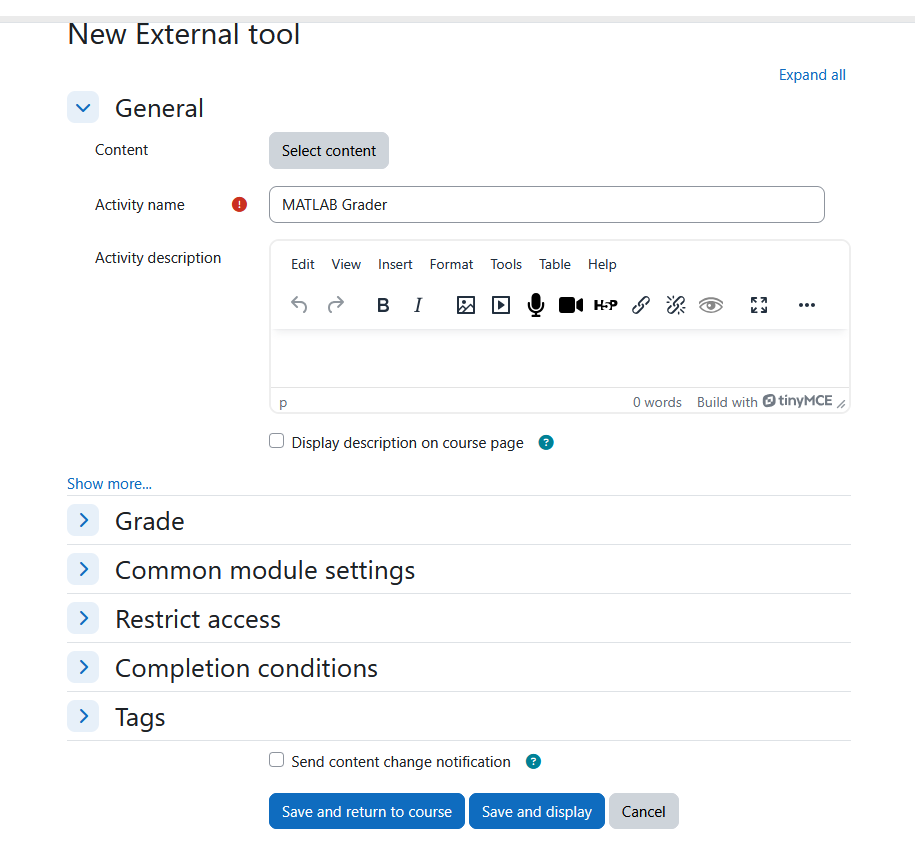This screenshot has height=841, width=915.
Task: Click Save and display button
Action: pyautogui.click(x=537, y=811)
